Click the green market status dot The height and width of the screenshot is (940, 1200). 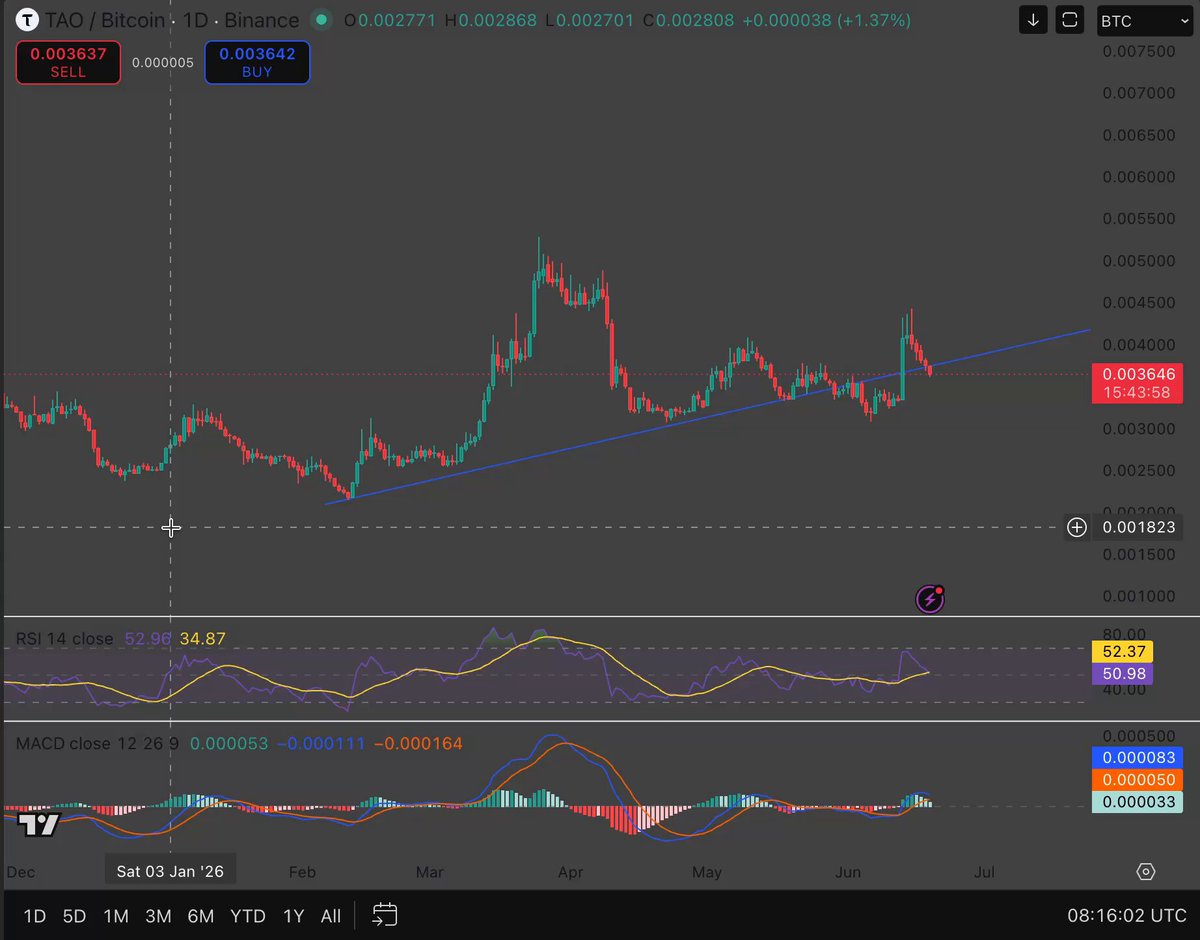tap(320, 20)
